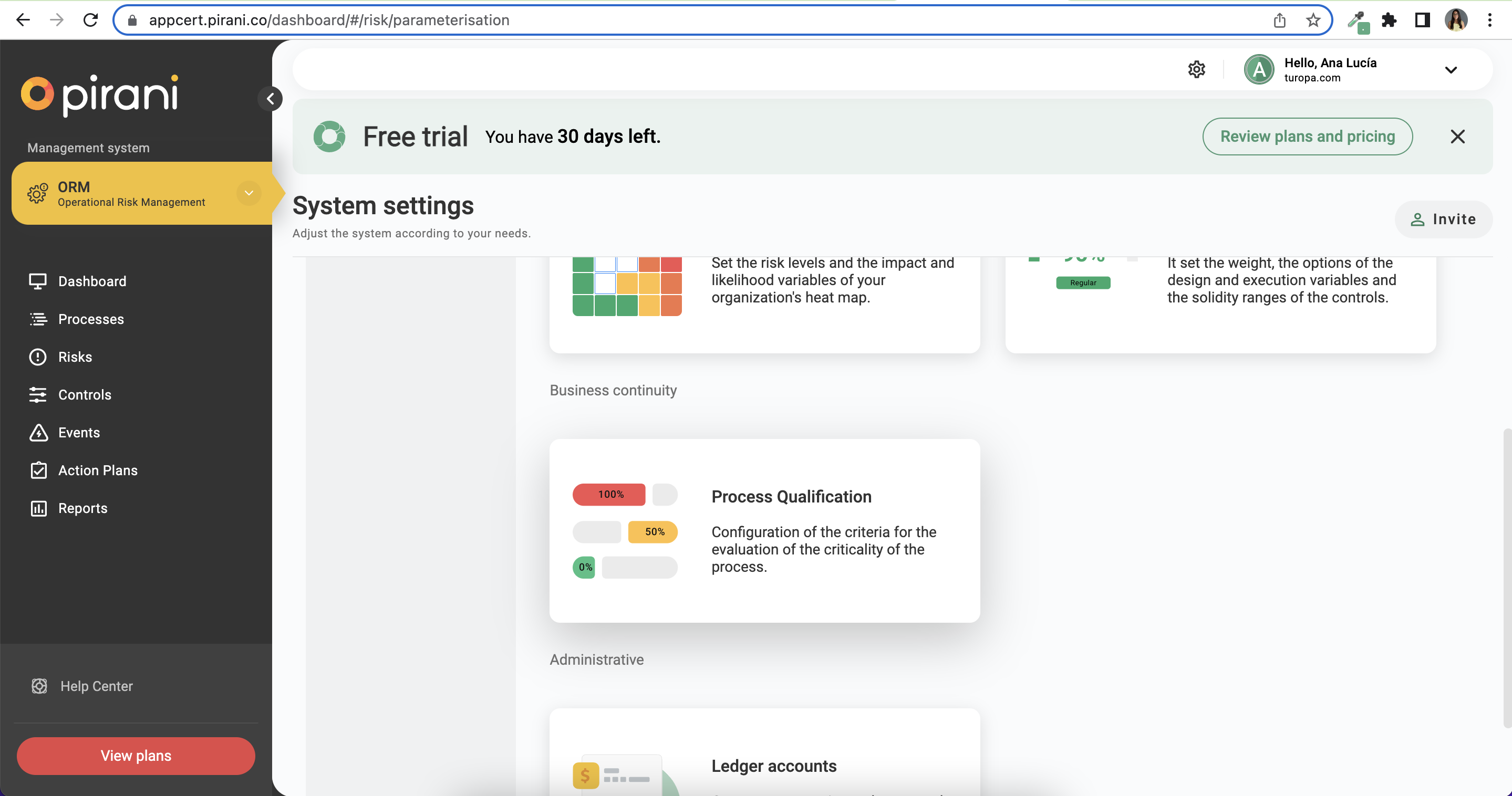Click the settings gear icon in header

coord(1196,70)
